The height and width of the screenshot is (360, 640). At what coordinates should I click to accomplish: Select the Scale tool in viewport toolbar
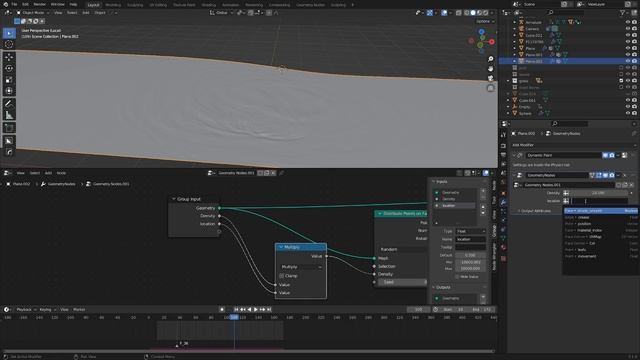tap(9, 80)
